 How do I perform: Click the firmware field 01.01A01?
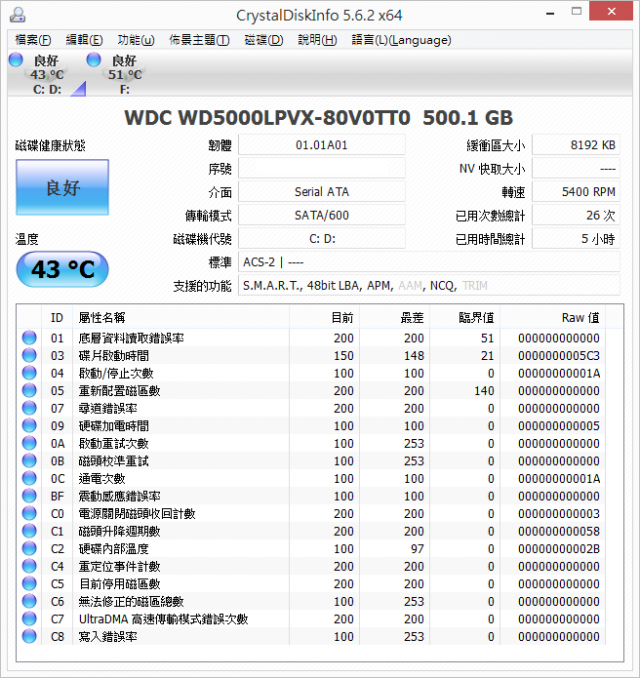(x=322, y=145)
